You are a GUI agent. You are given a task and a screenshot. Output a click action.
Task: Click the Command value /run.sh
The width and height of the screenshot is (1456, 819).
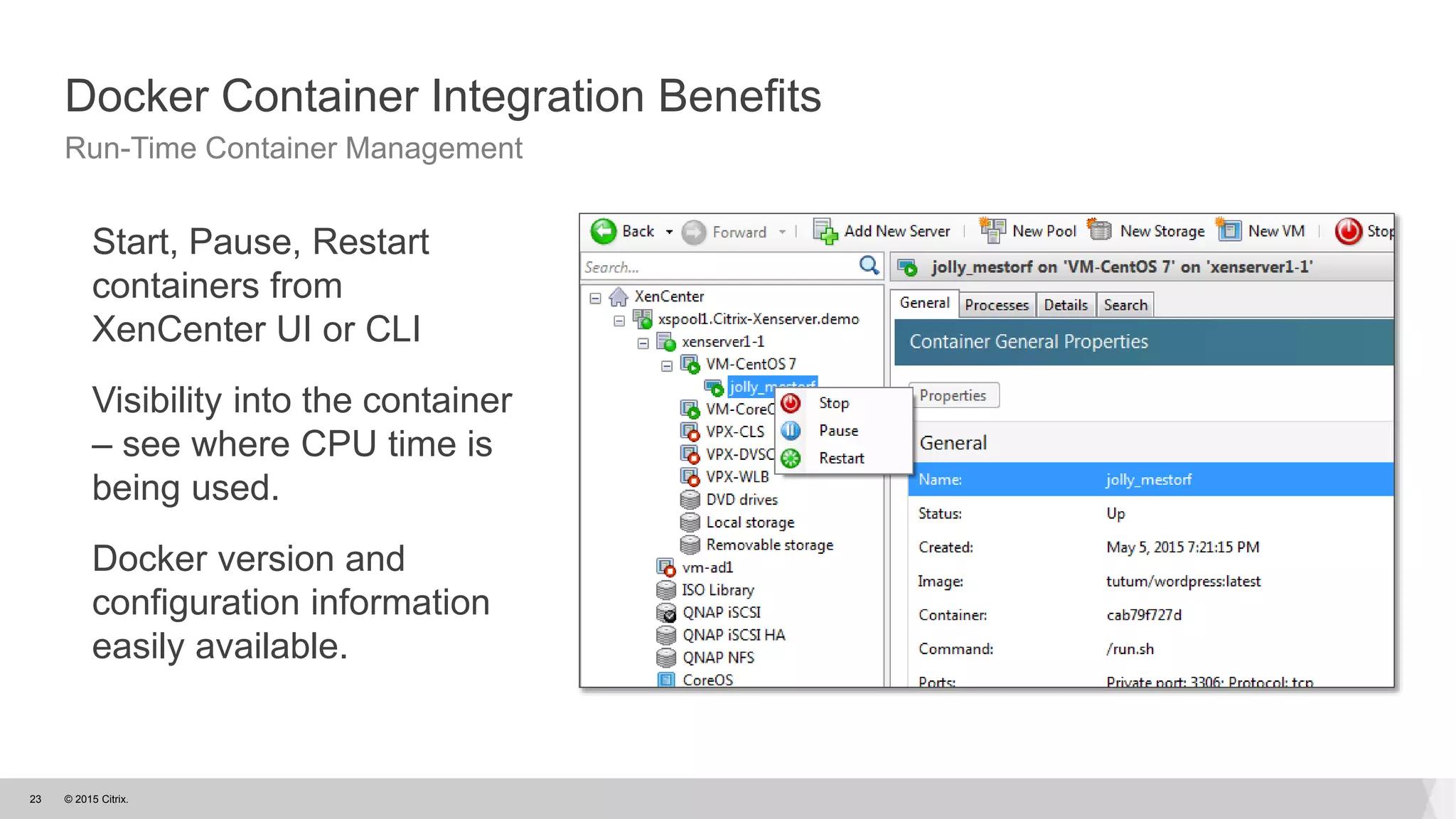1130,649
